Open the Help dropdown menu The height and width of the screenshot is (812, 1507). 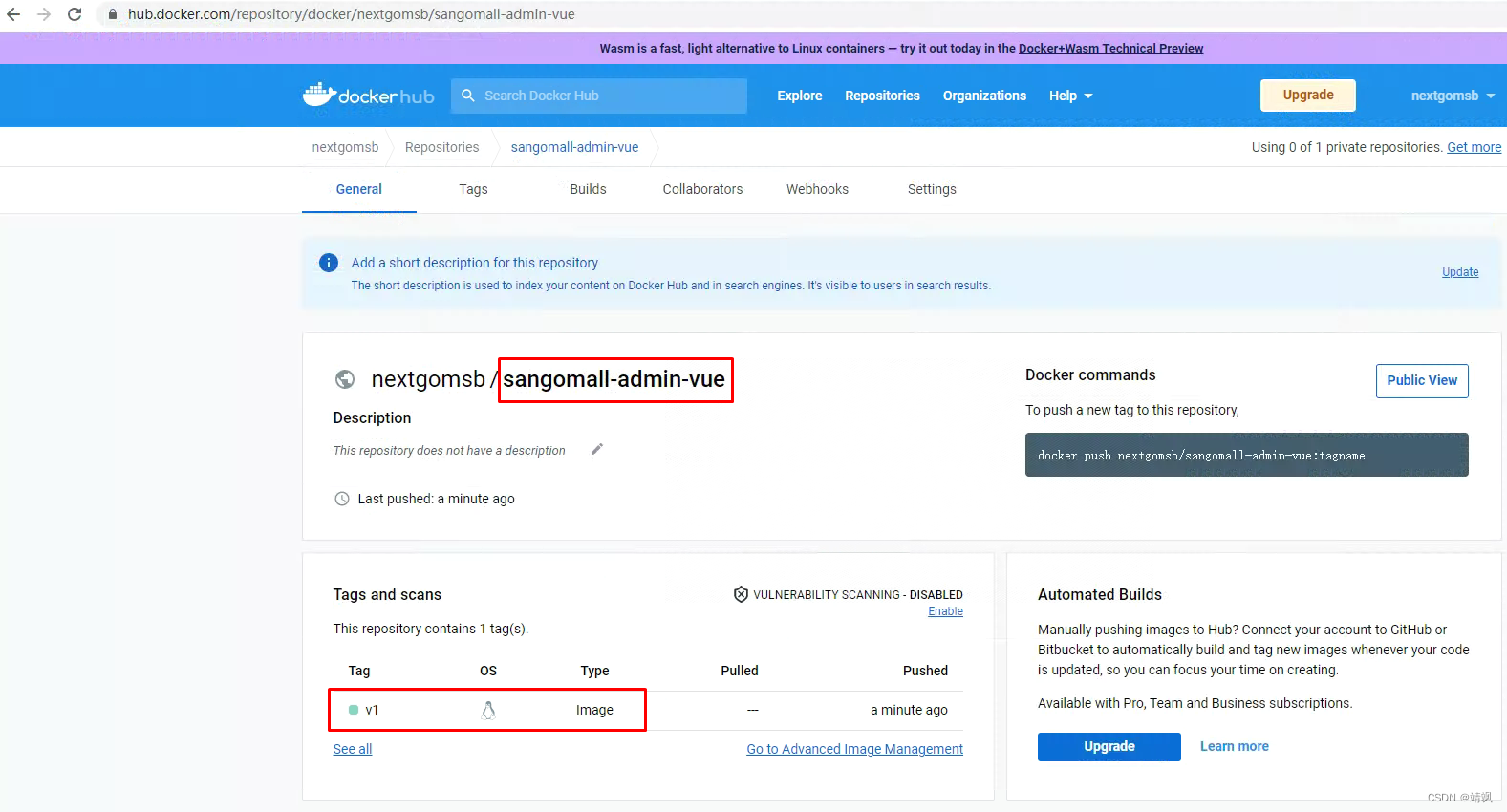tap(1070, 96)
